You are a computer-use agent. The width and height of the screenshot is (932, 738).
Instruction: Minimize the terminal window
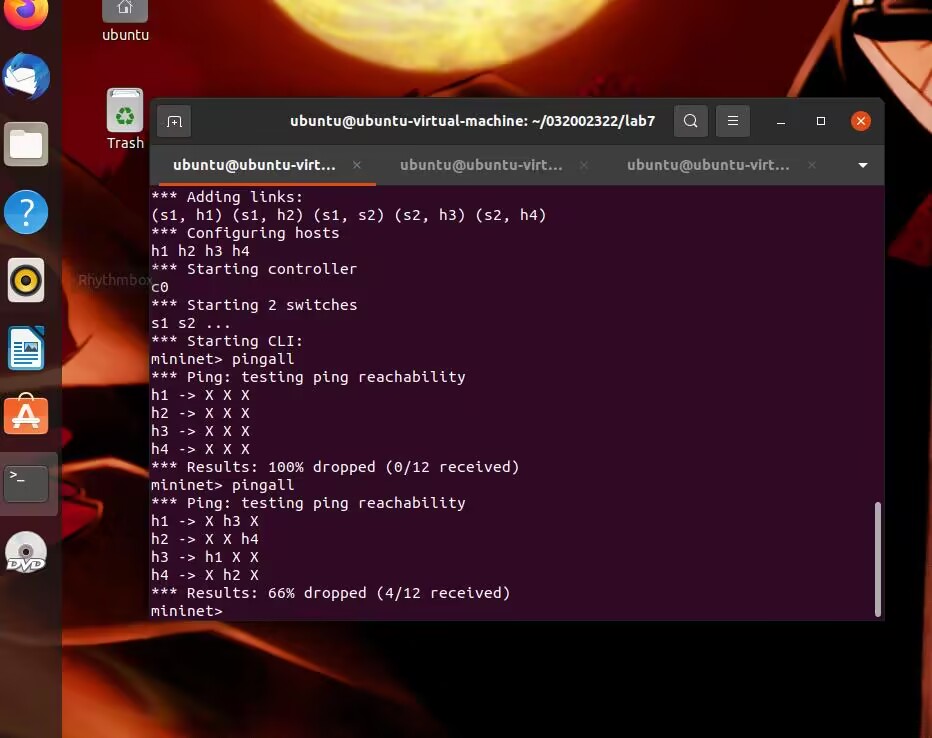[x=781, y=121]
